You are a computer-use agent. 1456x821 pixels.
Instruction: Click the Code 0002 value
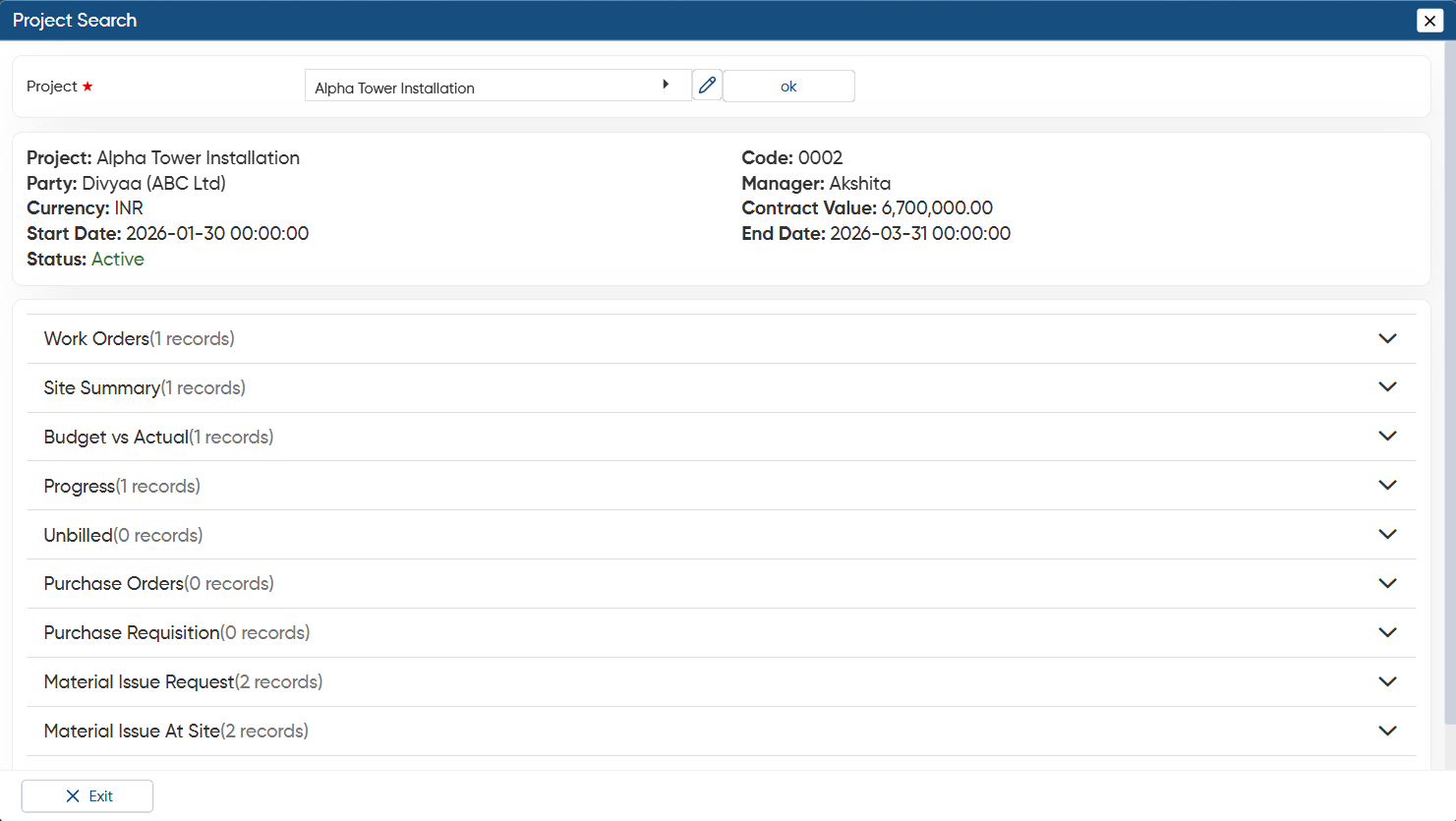(x=820, y=158)
